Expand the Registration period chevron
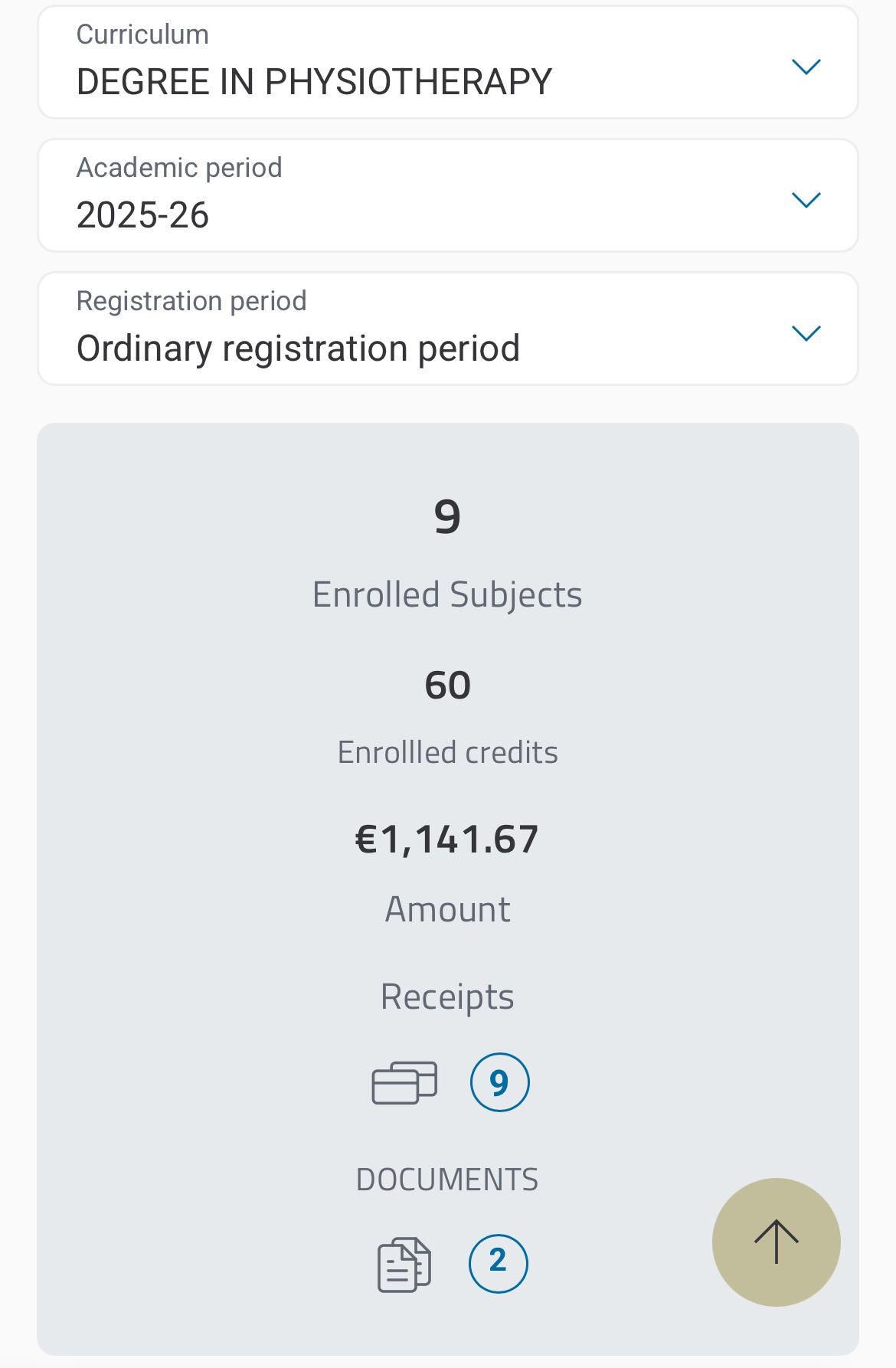896x1368 pixels. tap(806, 333)
